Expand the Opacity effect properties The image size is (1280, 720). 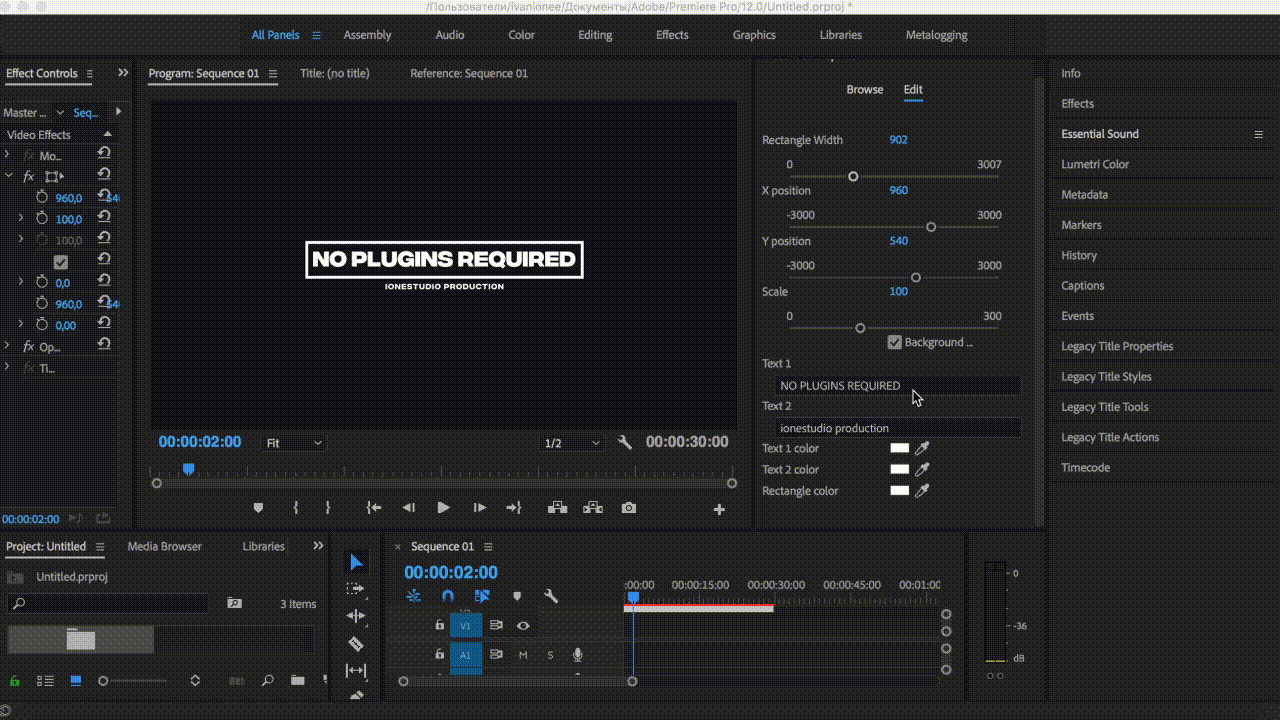[x=7, y=347]
